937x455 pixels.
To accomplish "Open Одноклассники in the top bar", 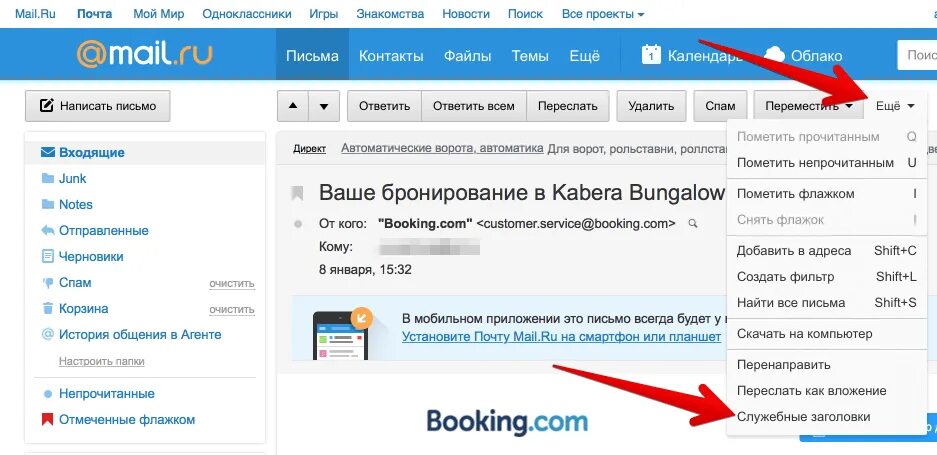I will click(x=247, y=14).
